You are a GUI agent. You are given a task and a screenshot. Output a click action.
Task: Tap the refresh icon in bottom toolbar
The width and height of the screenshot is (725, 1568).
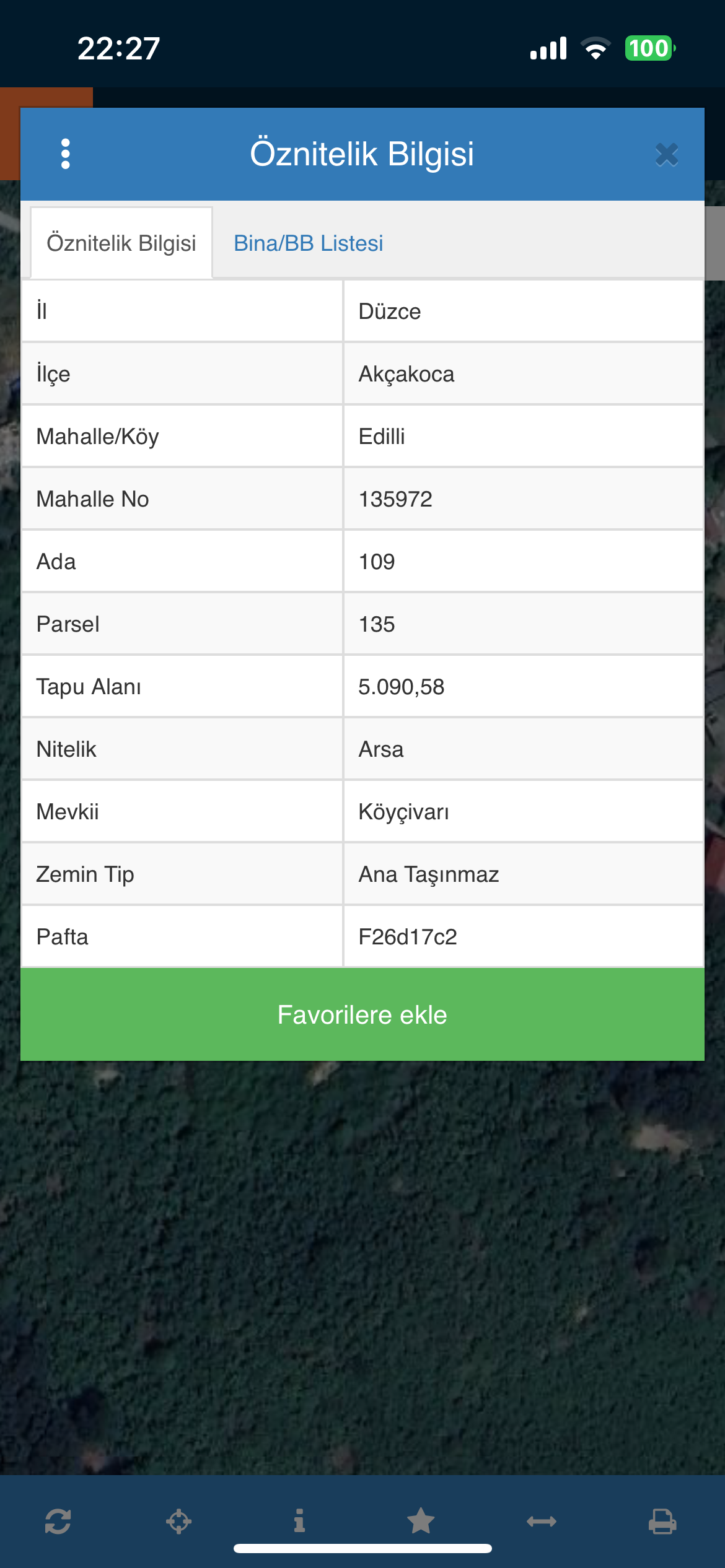58,1521
